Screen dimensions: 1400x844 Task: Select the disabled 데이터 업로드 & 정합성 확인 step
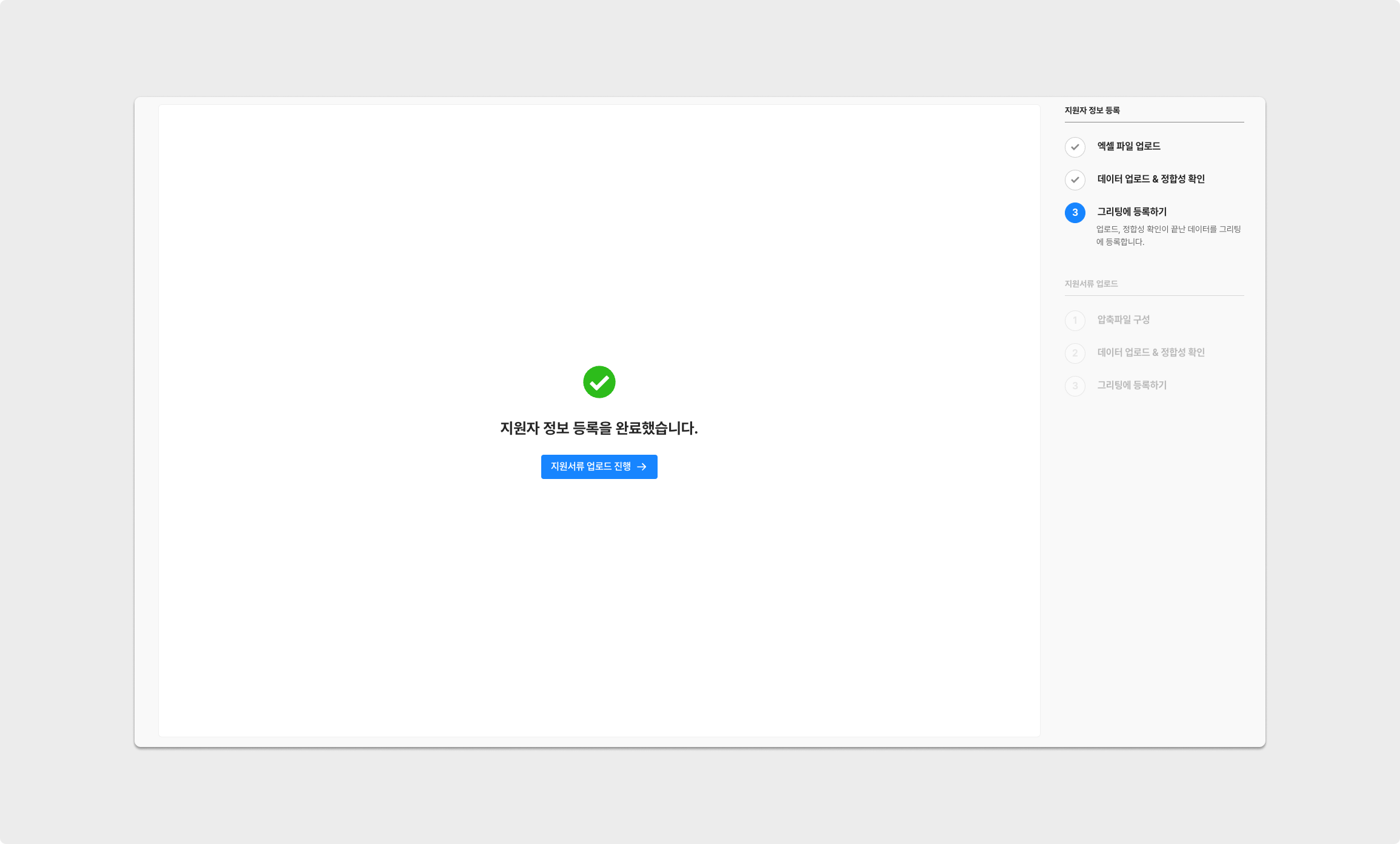[1150, 352]
